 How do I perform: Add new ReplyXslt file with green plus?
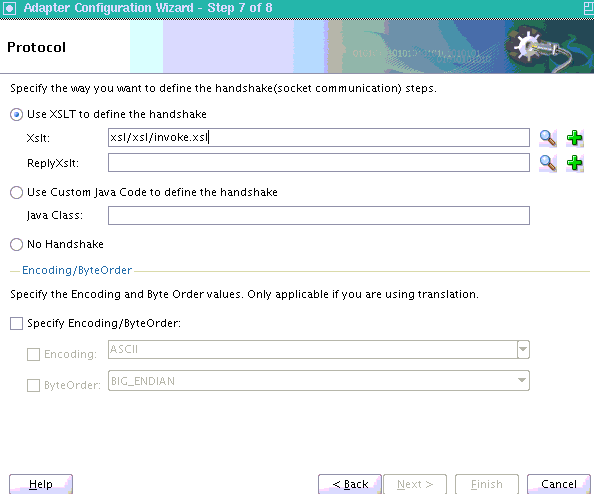point(575,163)
